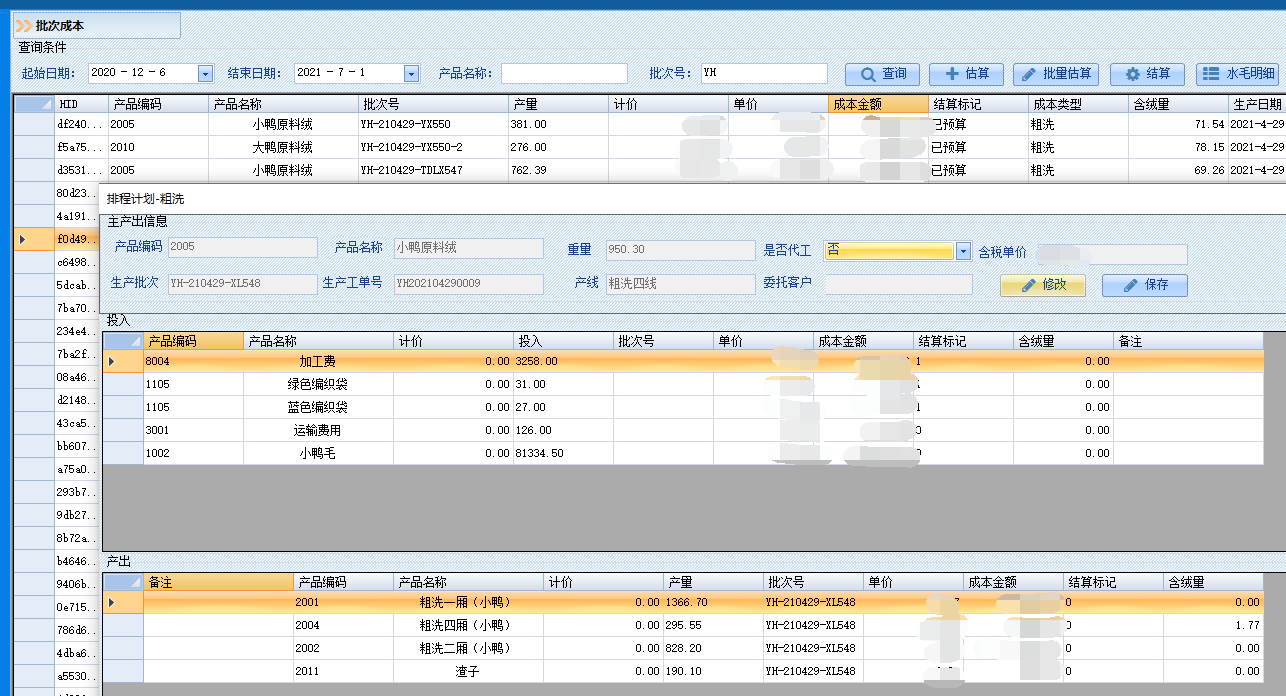Click the 批量估算 pencil button

click(x=1055, y=74)
